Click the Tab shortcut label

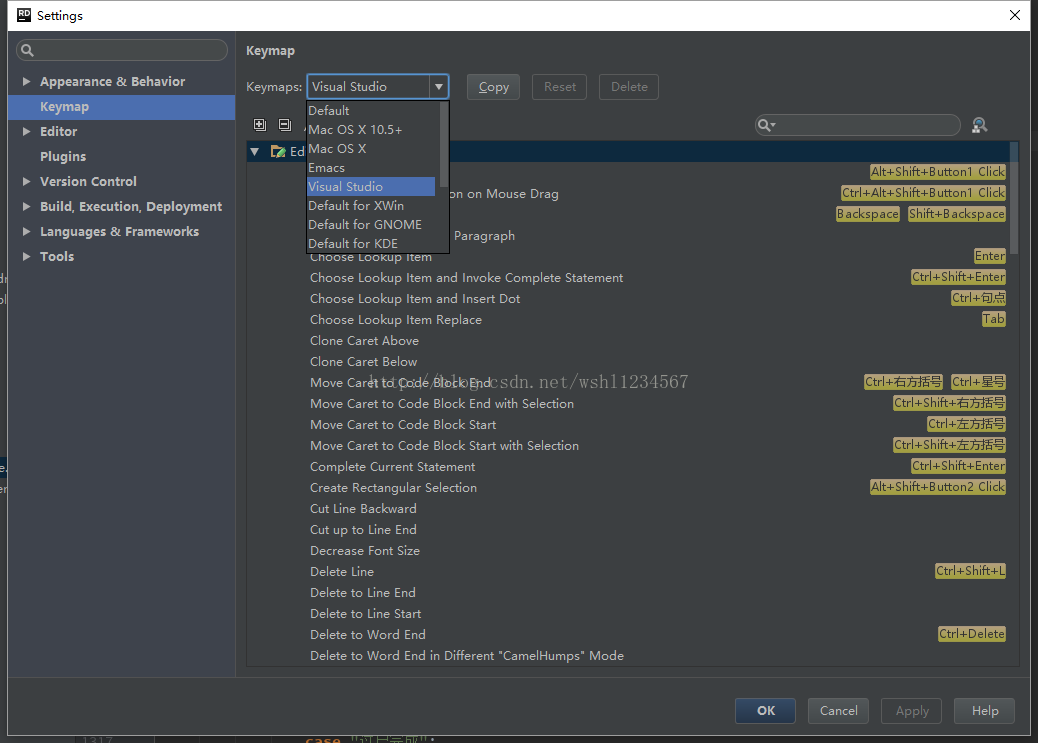point(994,319)
